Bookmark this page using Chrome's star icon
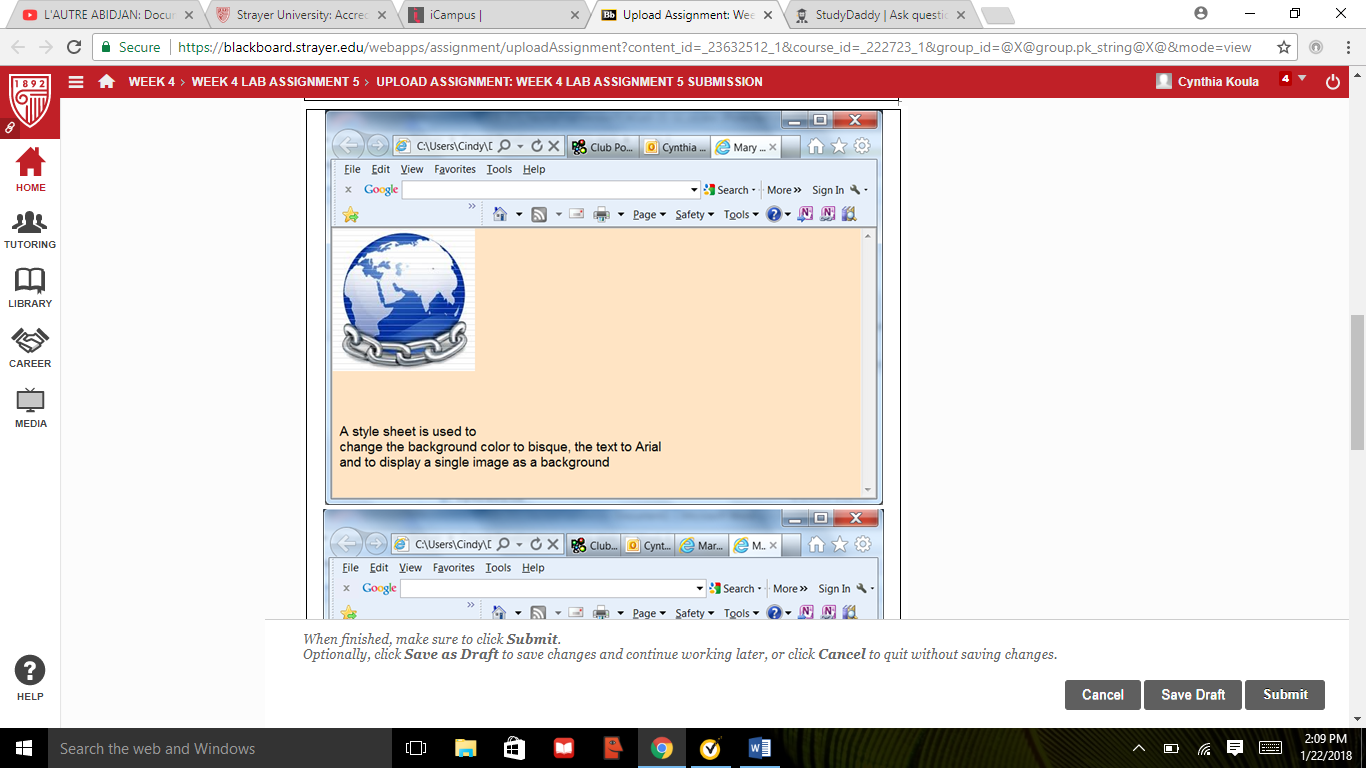 [x=1283, y=46]
